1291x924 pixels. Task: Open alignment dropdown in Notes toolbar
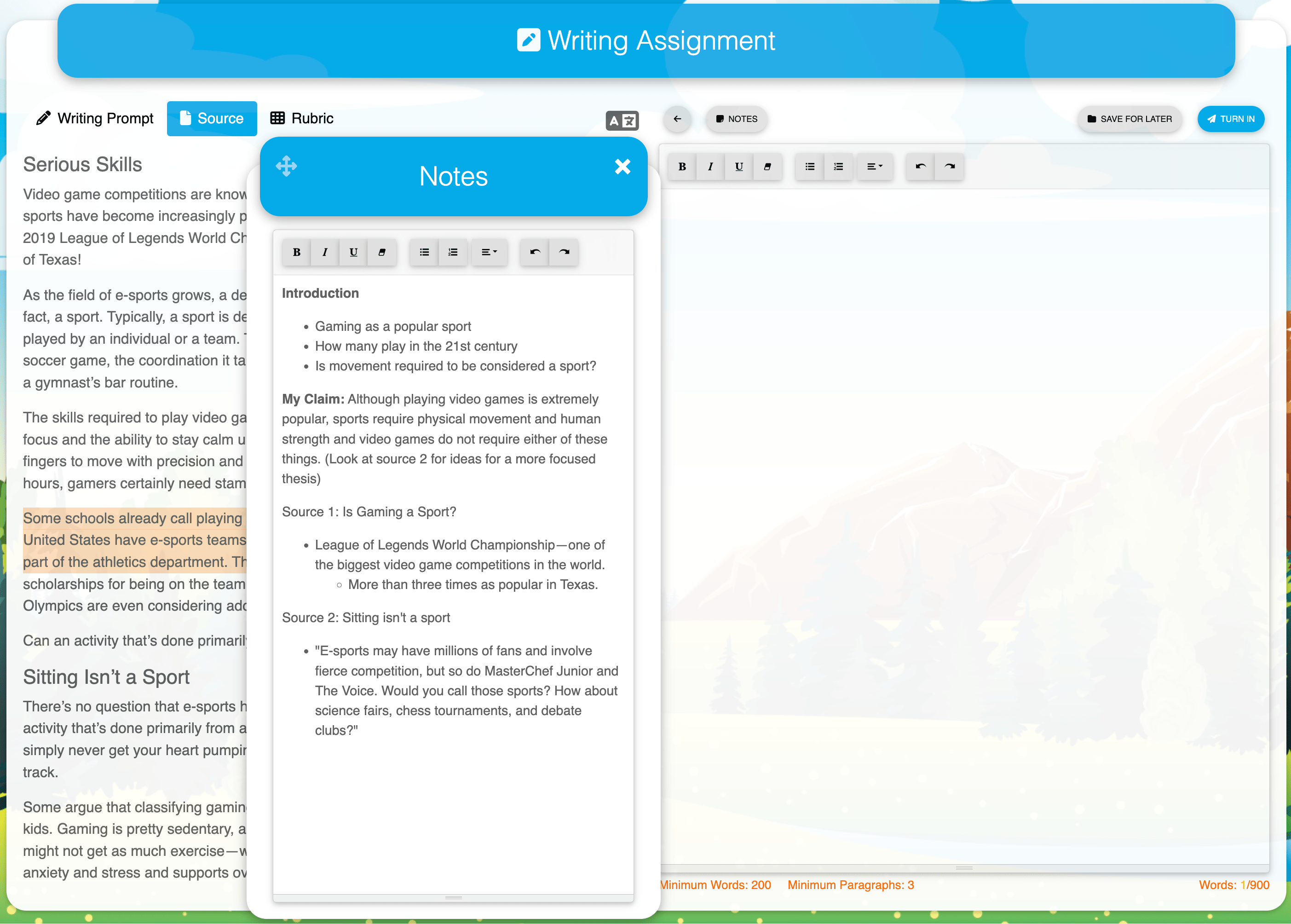pos(489,252)
